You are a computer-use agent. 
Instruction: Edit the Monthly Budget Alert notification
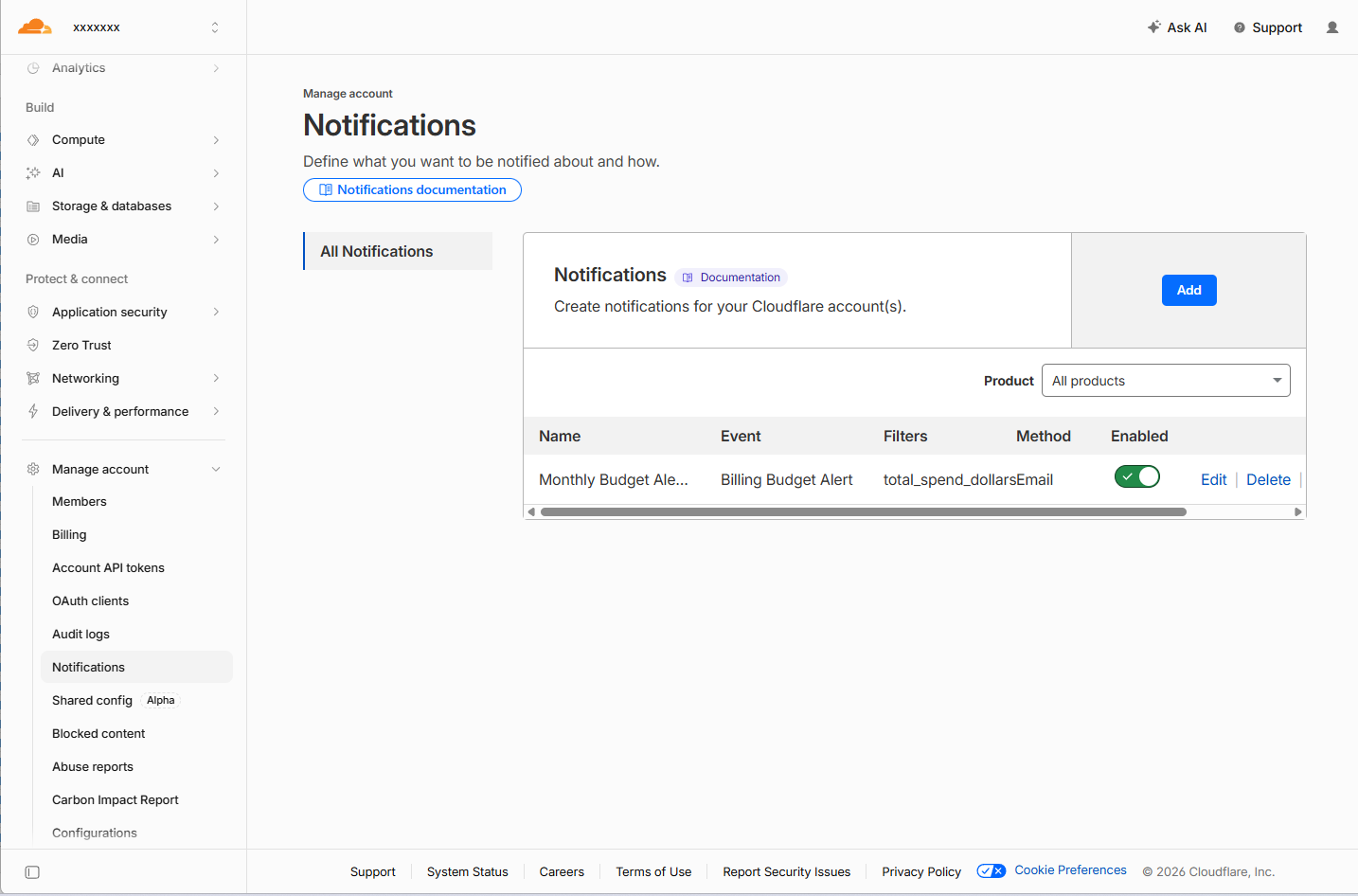1213,480
